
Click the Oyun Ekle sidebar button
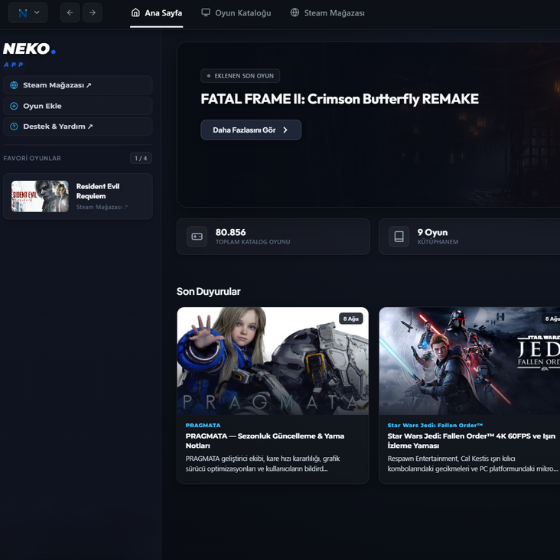78,106
